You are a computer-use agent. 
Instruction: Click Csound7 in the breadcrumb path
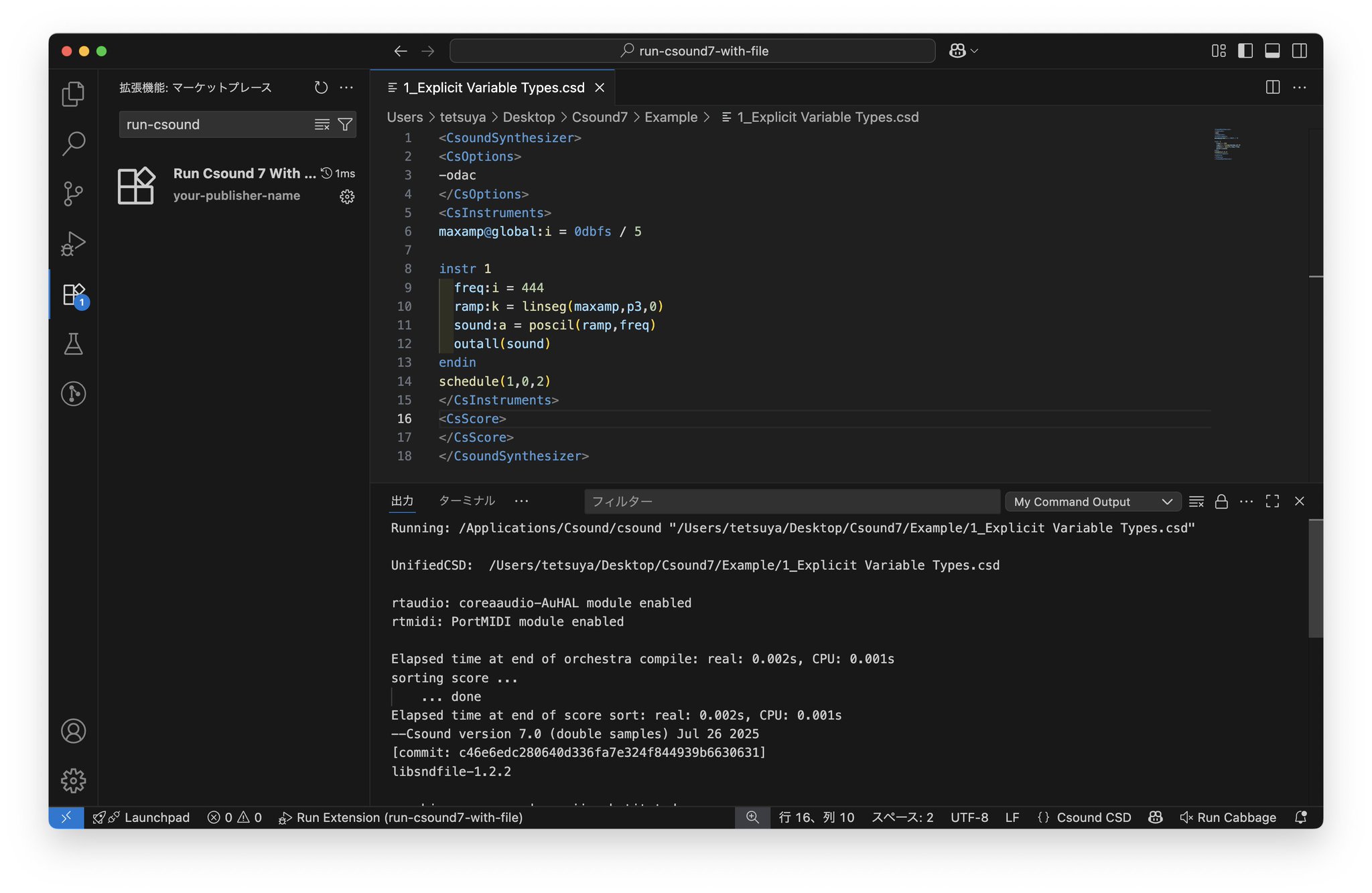[600, 117]
